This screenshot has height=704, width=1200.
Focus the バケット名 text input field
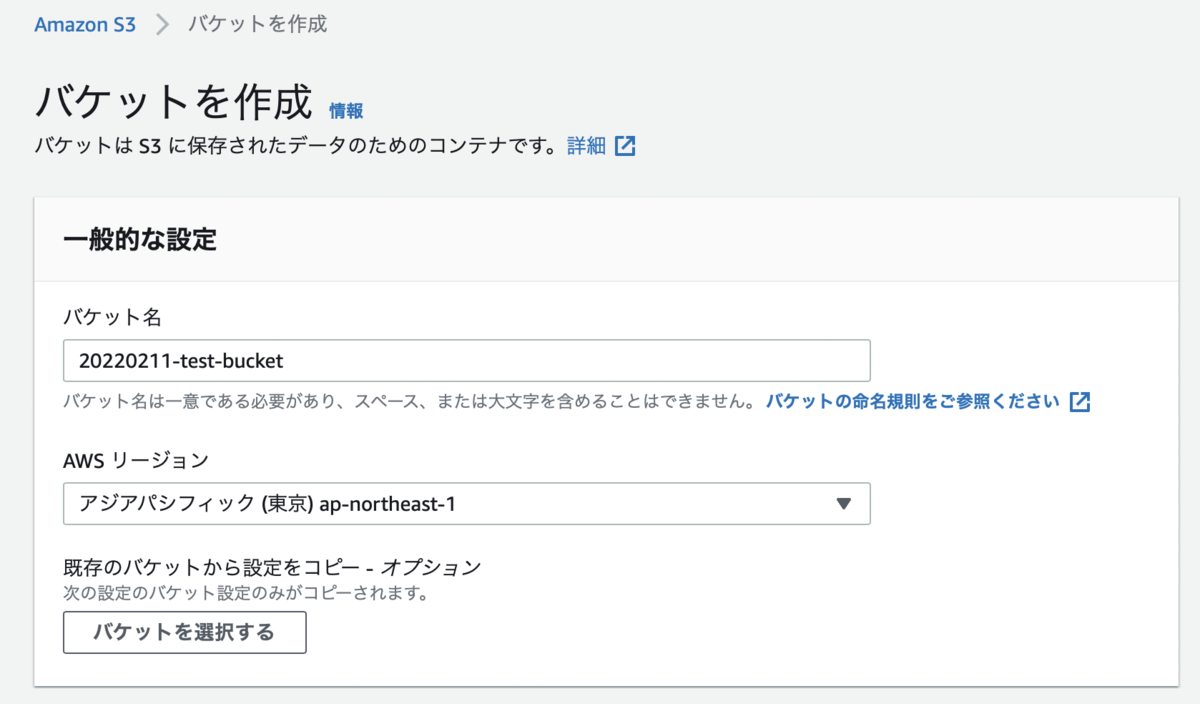tap(466, 361)
